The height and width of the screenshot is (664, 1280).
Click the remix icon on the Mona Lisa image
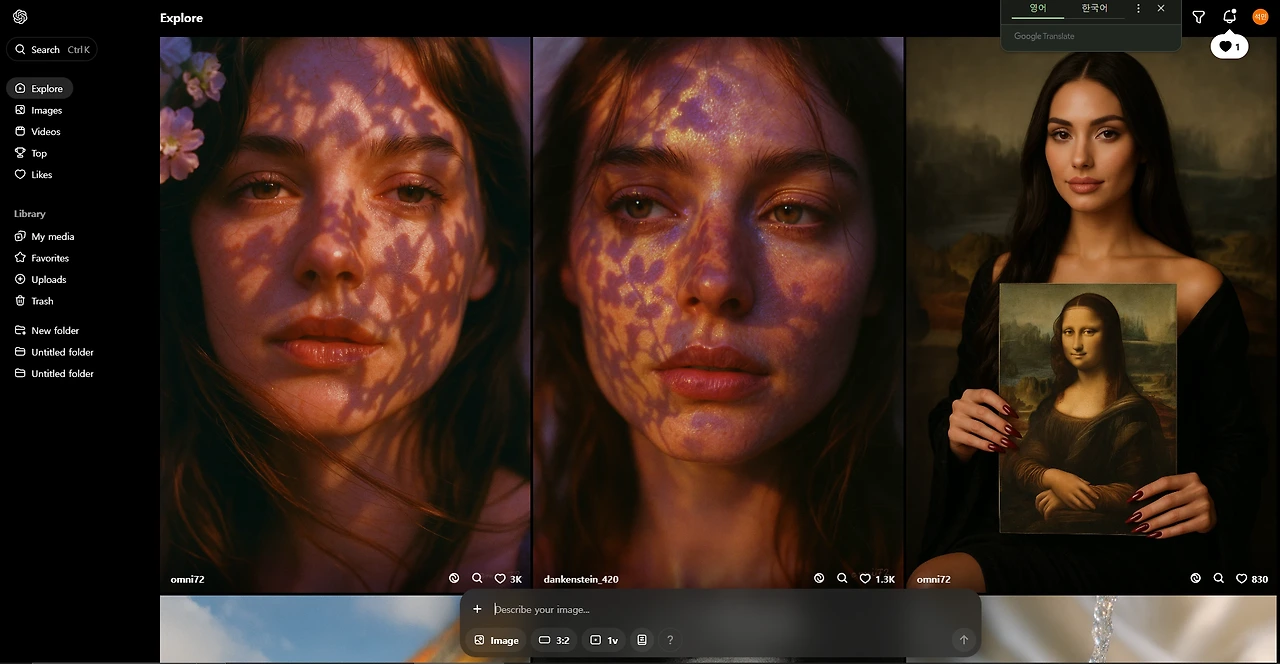tap(1195, 578)
